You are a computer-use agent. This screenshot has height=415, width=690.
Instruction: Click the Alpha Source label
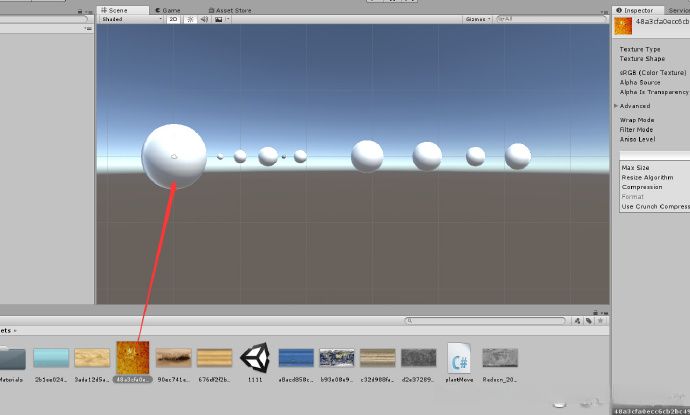pyautogui.click(x=640, y=82)
